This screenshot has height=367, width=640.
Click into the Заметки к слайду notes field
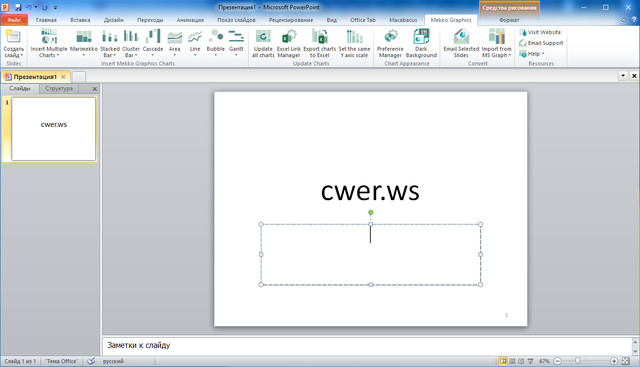(367, 345)
